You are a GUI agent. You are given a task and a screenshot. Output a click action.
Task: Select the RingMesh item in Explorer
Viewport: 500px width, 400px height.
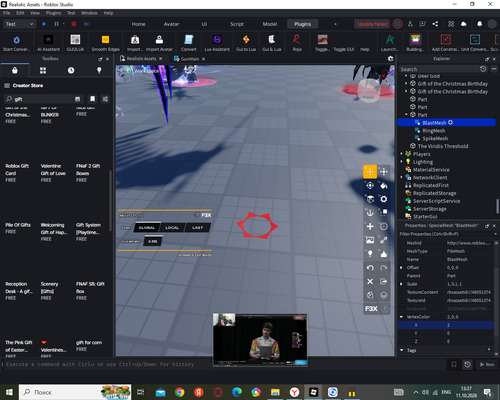pyautogui.click(x=434, y=131)
